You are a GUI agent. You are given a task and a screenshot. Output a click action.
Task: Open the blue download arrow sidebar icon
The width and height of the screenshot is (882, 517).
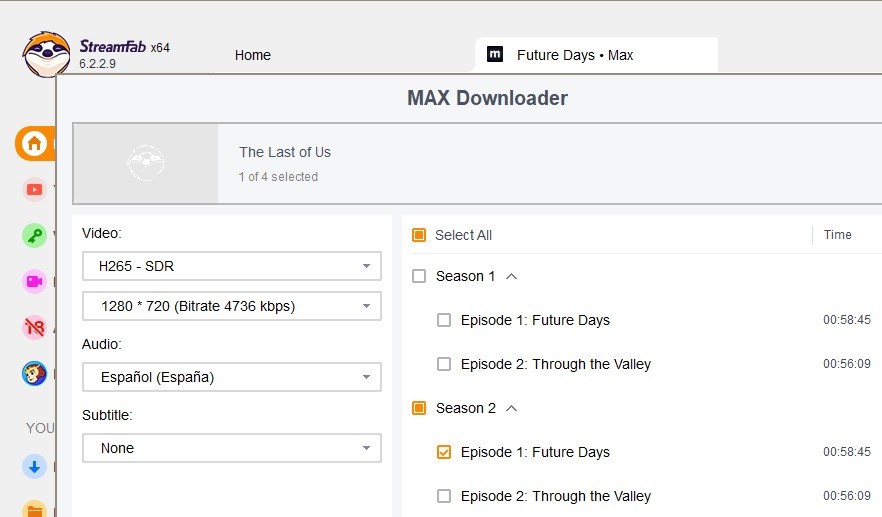(x=34, y=466)
